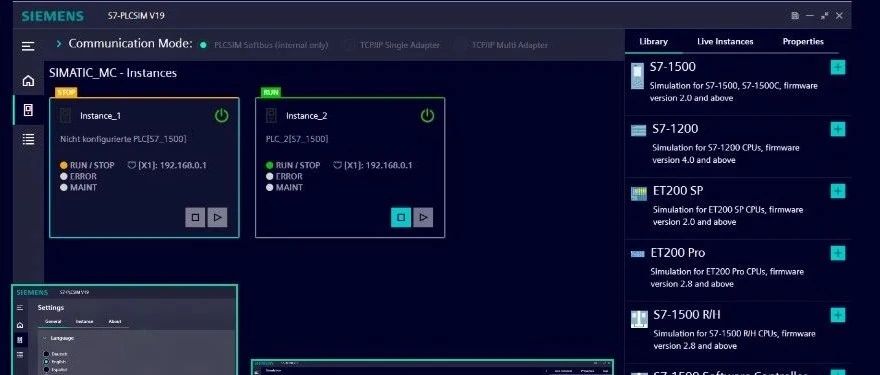Click the Instance_1 name label
This screenshot has height=375, width=880.
click(100, 116)
